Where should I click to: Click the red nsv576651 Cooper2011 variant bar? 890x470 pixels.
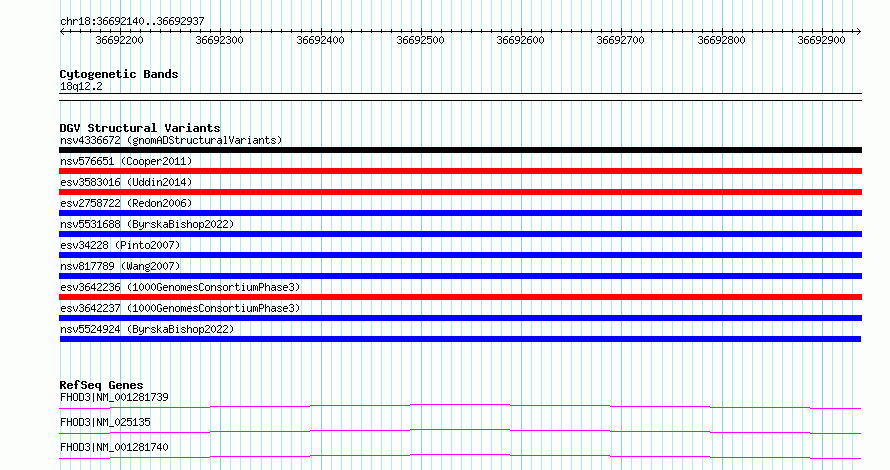[x=460, y=171]
